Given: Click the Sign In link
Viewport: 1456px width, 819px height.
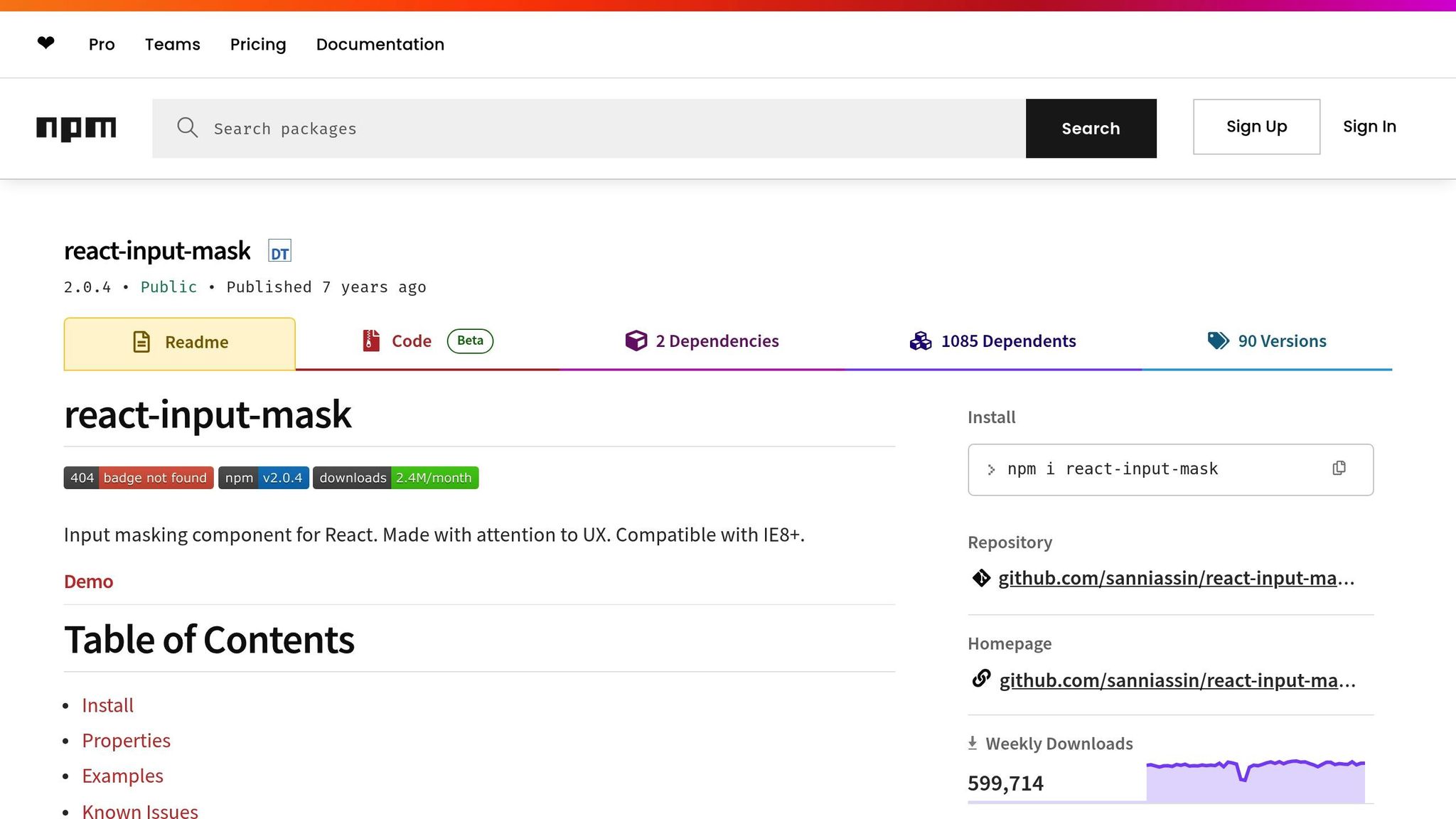Looking at the screenshot, I should [x=1369, y=127].
